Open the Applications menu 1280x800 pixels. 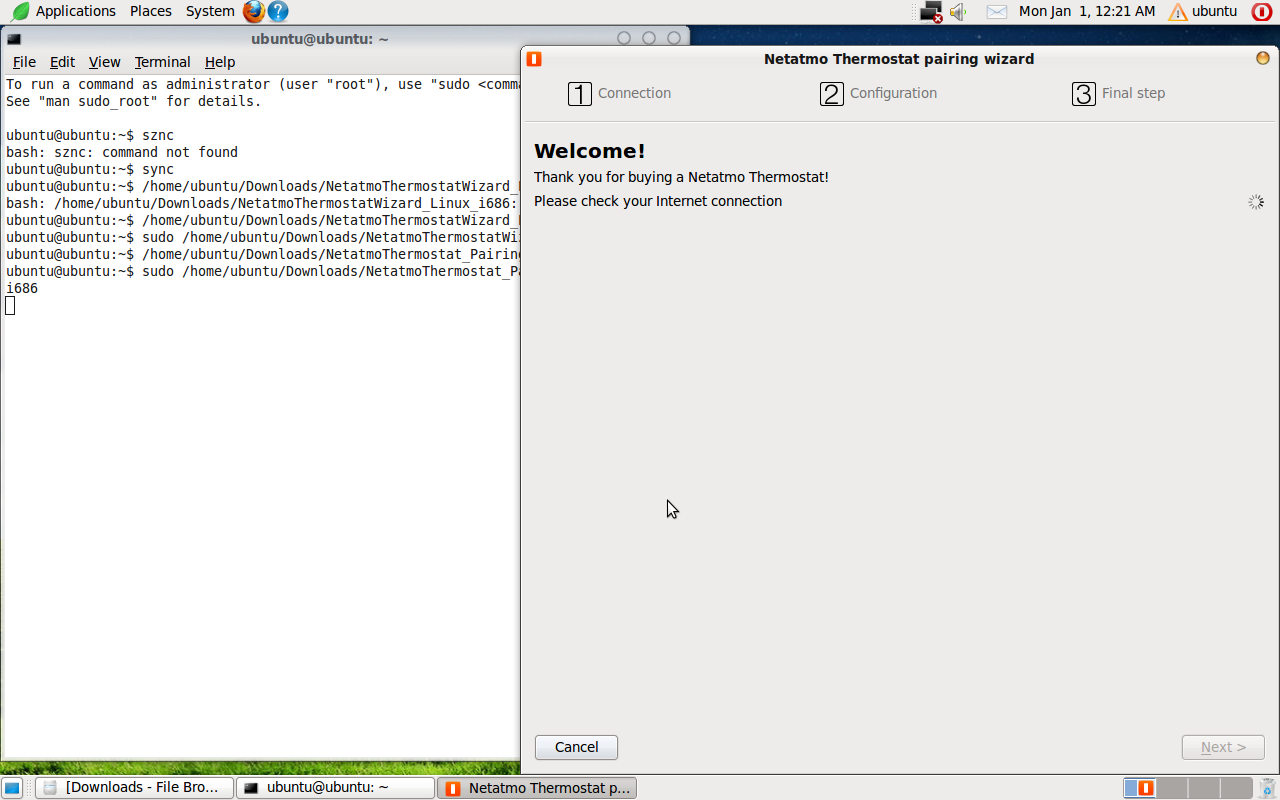point(65,11)
